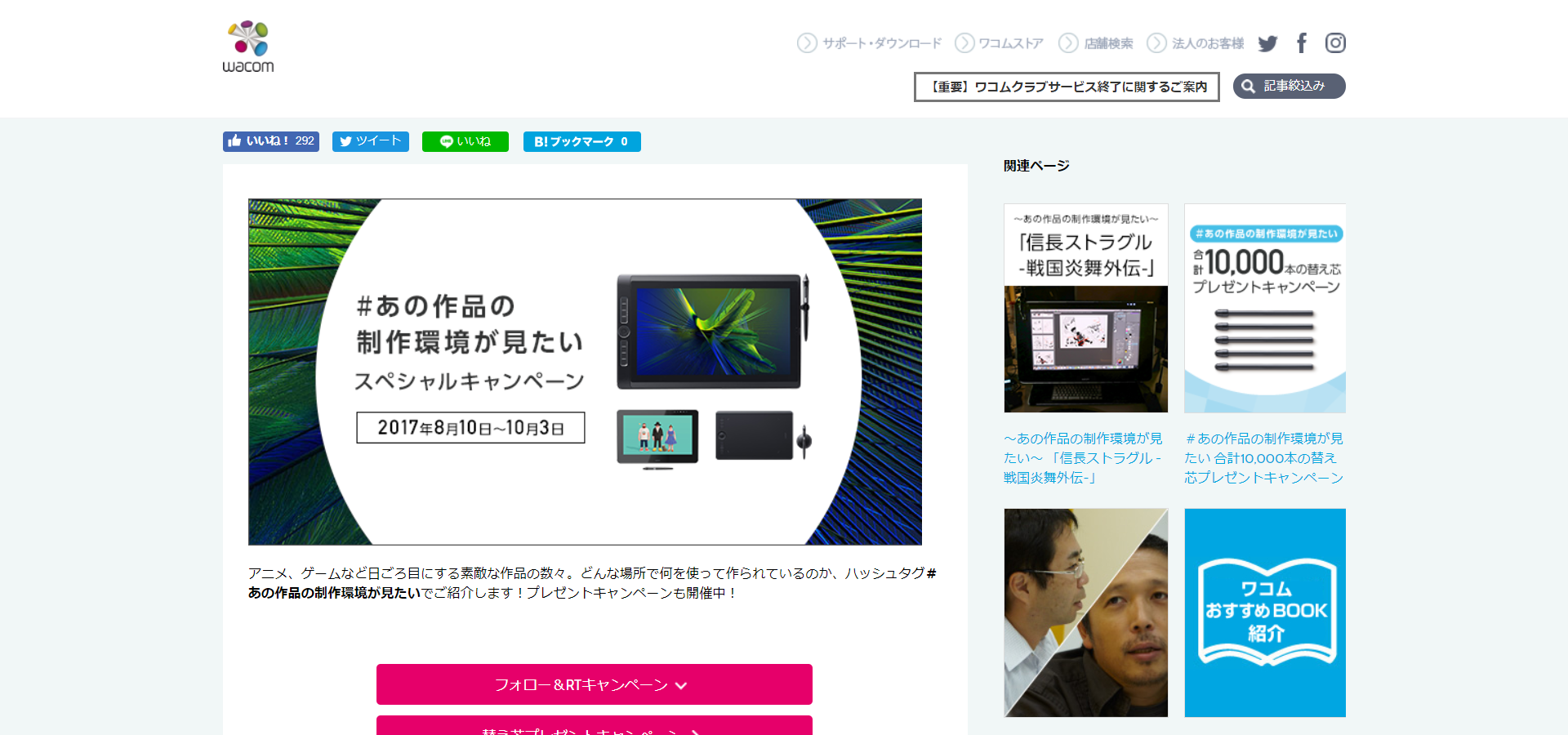1568x735 pixels.
Task: Open 店舗検索 menu link
Action: click(x=1108, y=43)
